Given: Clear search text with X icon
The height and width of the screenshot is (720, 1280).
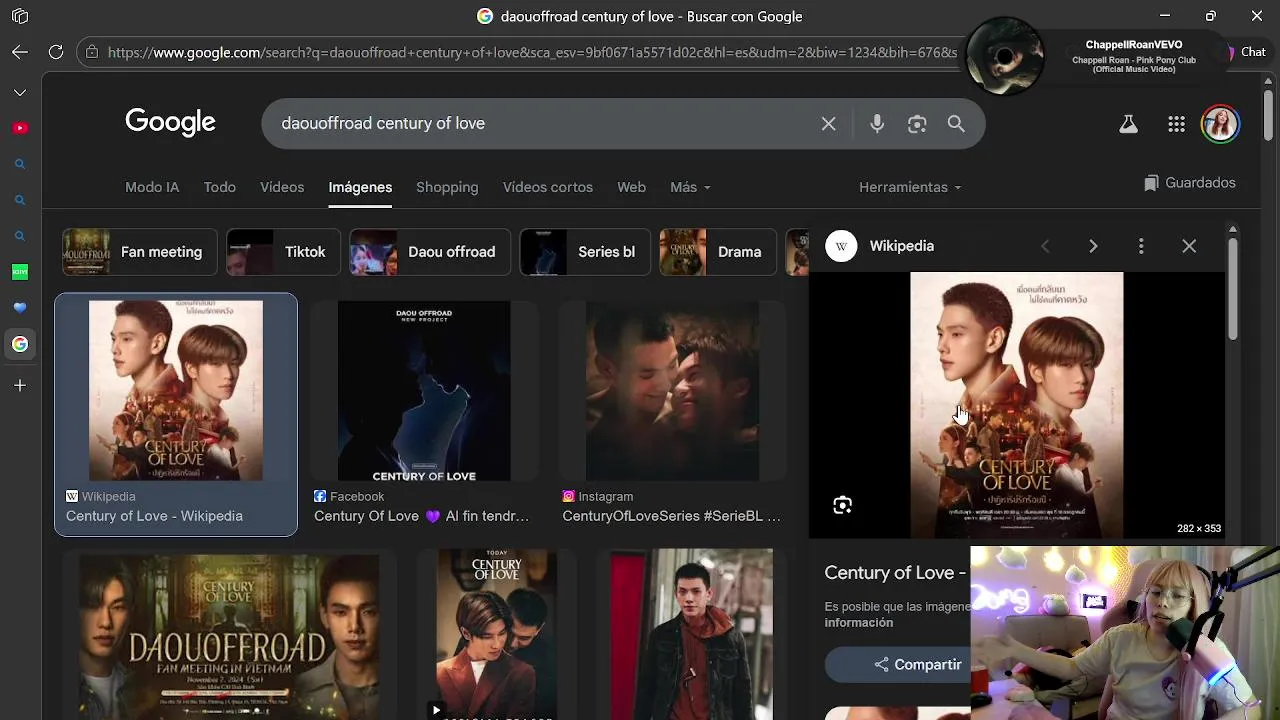Looking at the screenshot, I should pyautogui.click(x=828, y=124).
